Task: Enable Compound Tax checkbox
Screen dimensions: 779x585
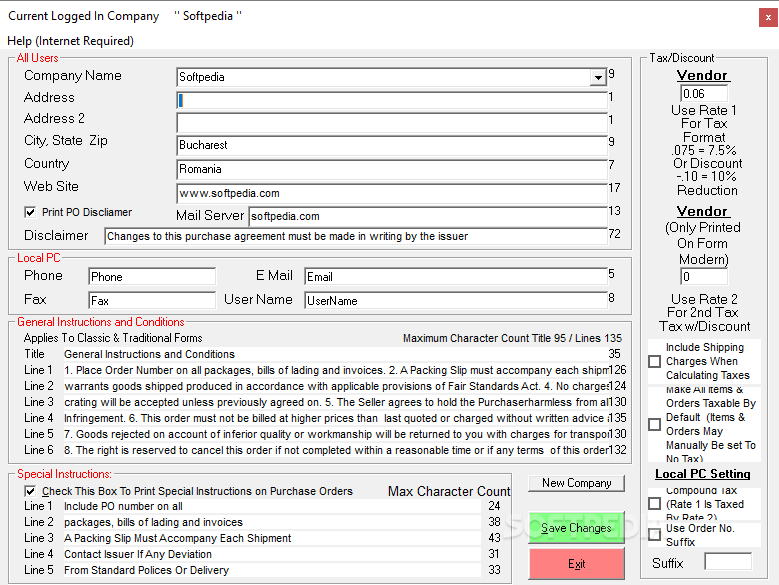Action: (x=655, y=504)
